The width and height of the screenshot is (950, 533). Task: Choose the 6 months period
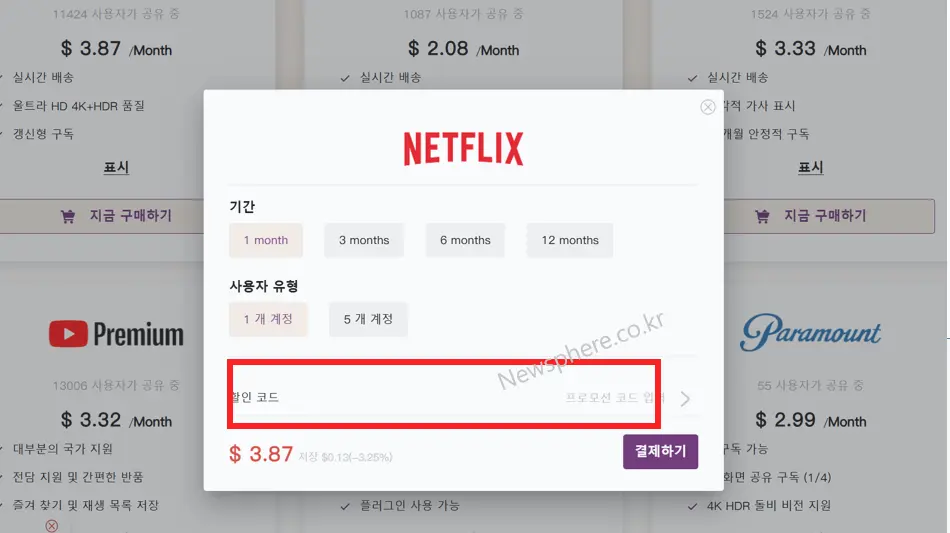[465, 240]
